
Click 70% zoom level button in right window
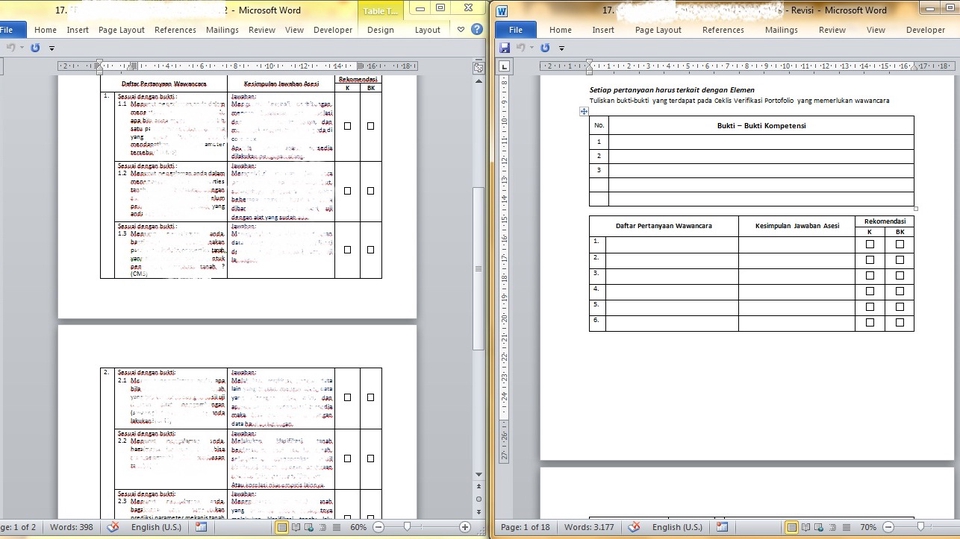(868, 527)
